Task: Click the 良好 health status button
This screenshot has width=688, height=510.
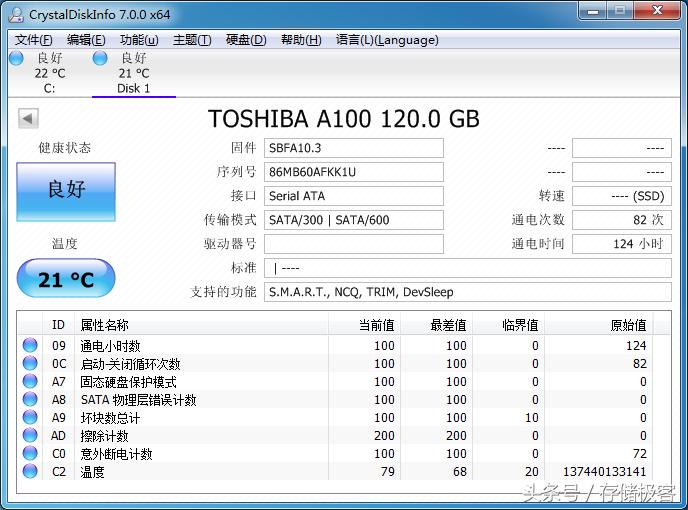Action: point(66,190)
